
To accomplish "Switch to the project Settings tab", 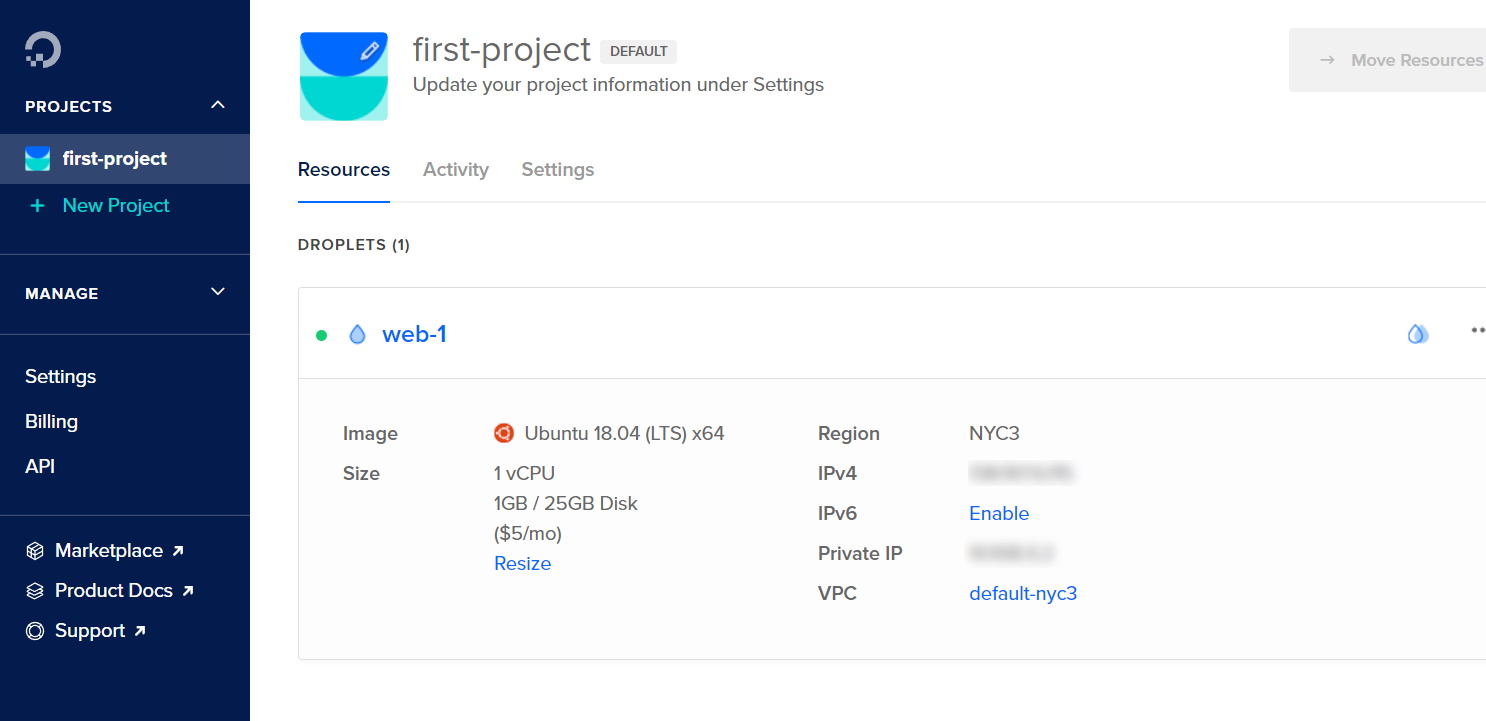I will (558, 169).
